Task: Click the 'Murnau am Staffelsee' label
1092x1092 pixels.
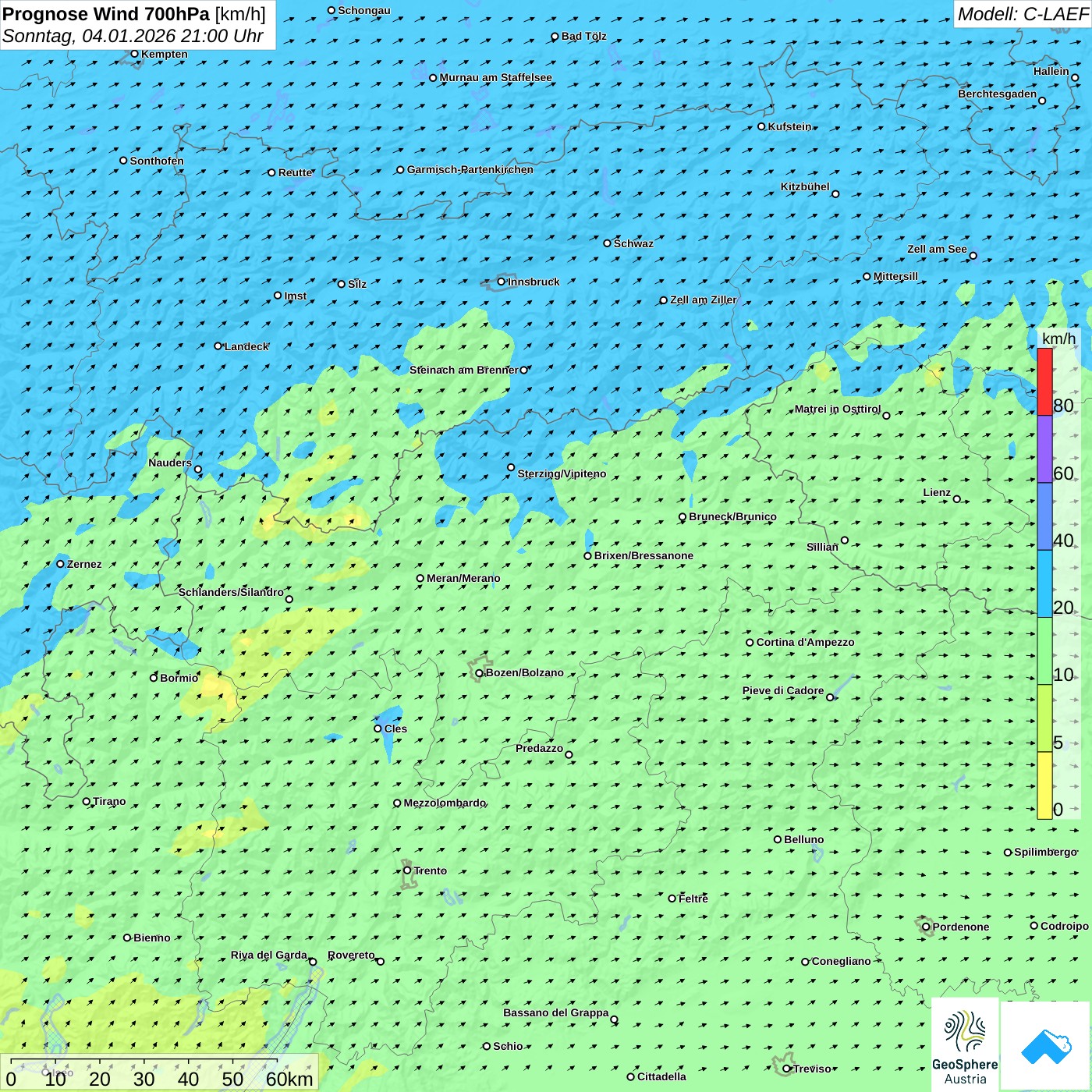Action: tap(495, 77)
